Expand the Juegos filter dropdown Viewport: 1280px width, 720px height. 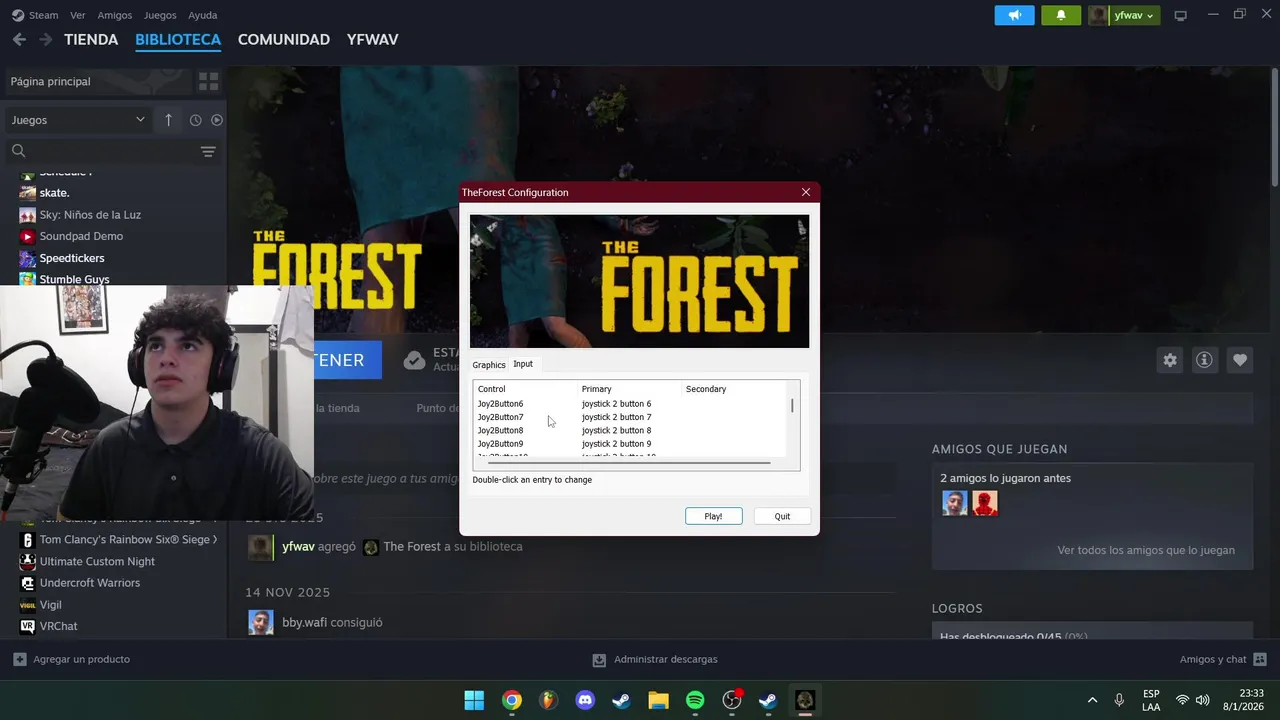point(77,120)
